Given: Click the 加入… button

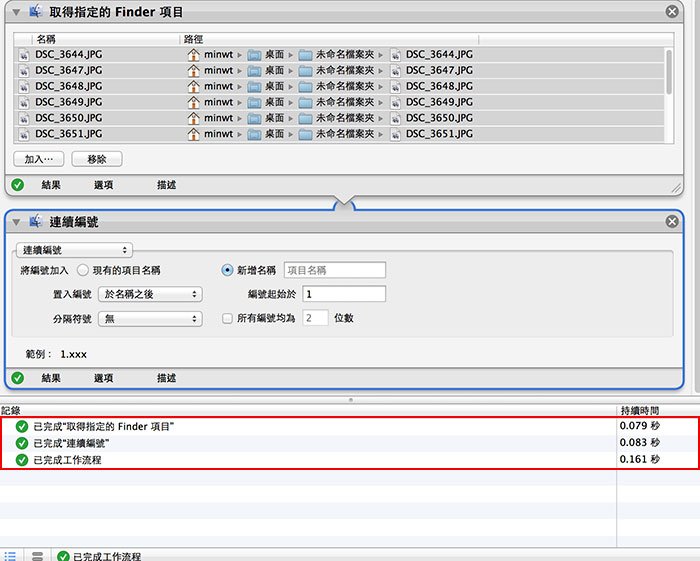Looking at the screenshot, I should click(38, 159).
